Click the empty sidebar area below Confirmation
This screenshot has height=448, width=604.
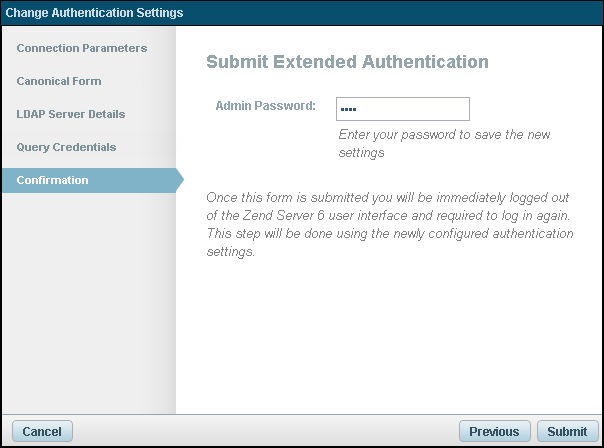[88, 300]
